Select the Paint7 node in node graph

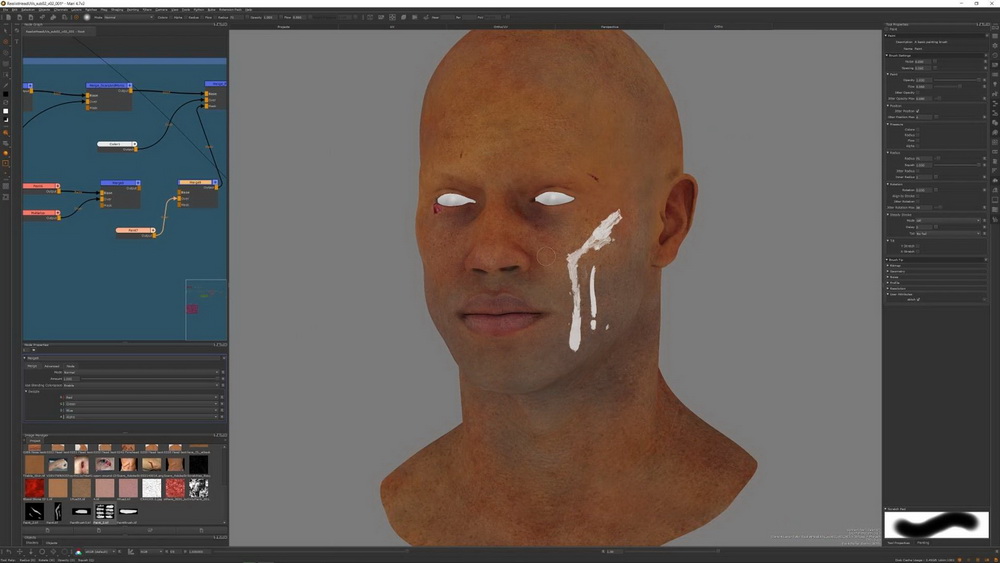(135, 230)
